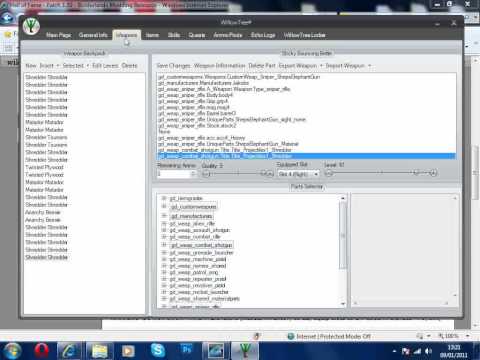Click the volume icon in system tray

coord(429,351)
